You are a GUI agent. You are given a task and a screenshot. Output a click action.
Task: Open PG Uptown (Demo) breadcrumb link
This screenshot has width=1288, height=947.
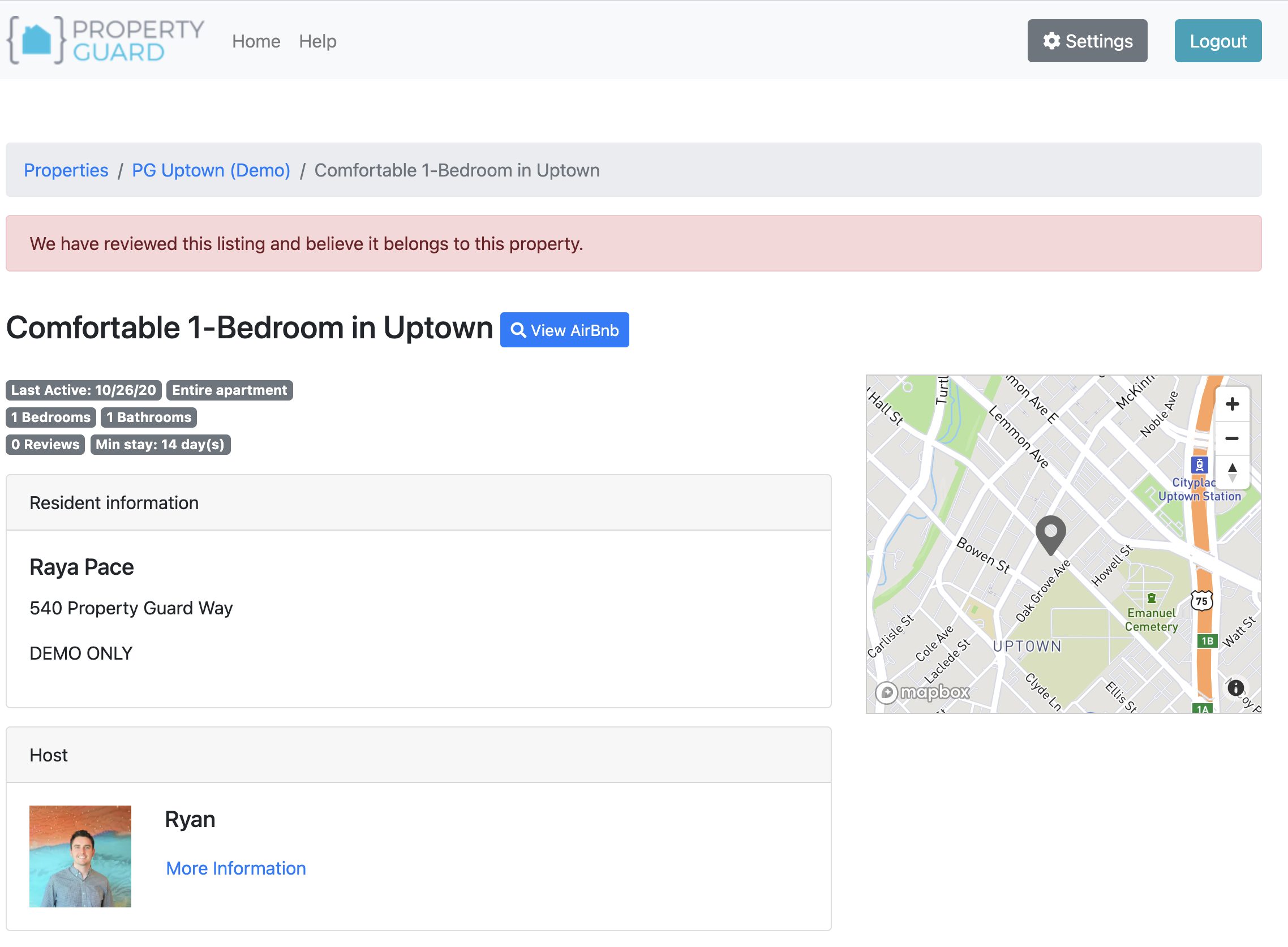tap(211, 170)
